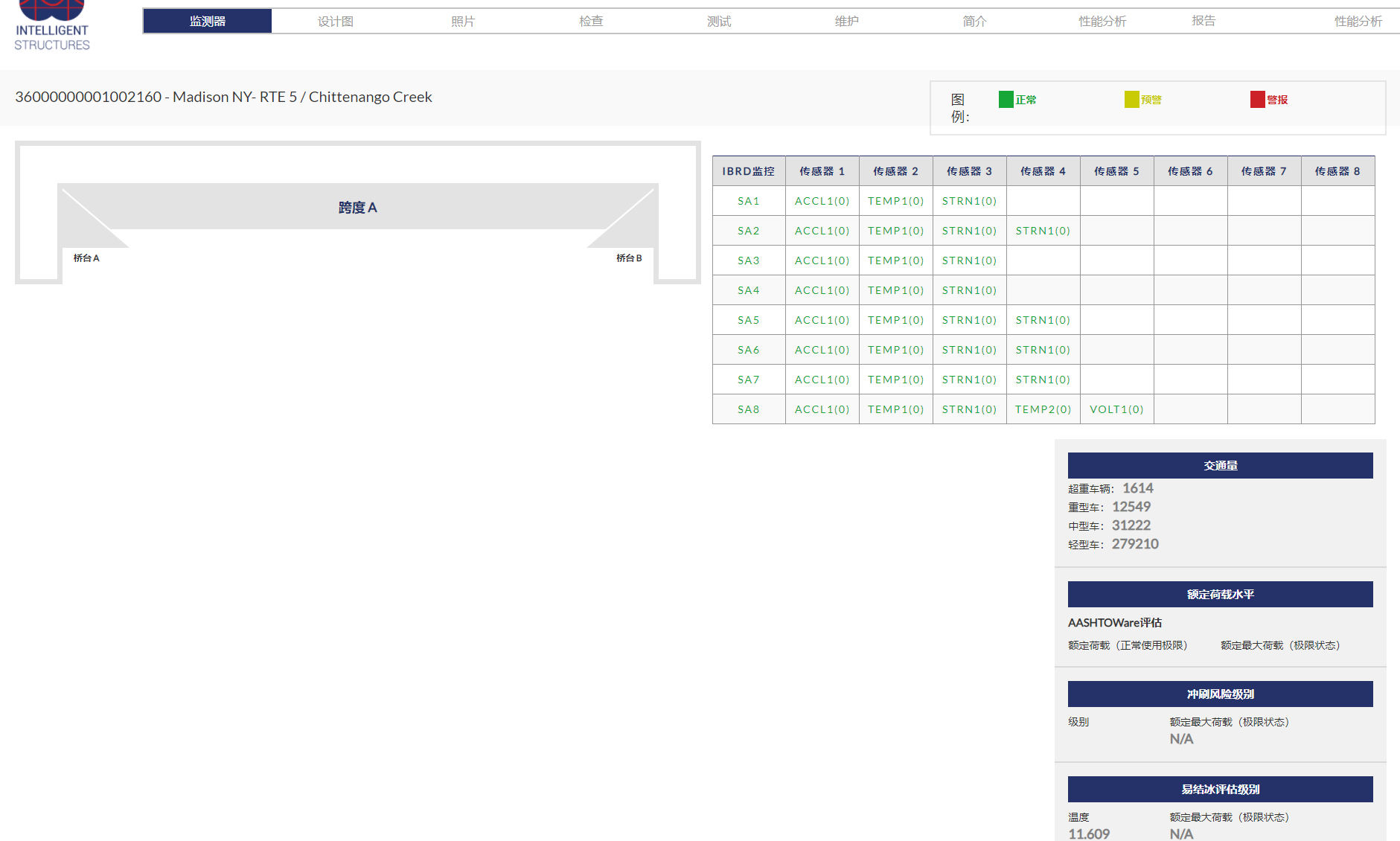Image resolution: width=1400 pixels, height=841 pixels.
Task: Open the 维护 tab
Action: pos(846,22)
